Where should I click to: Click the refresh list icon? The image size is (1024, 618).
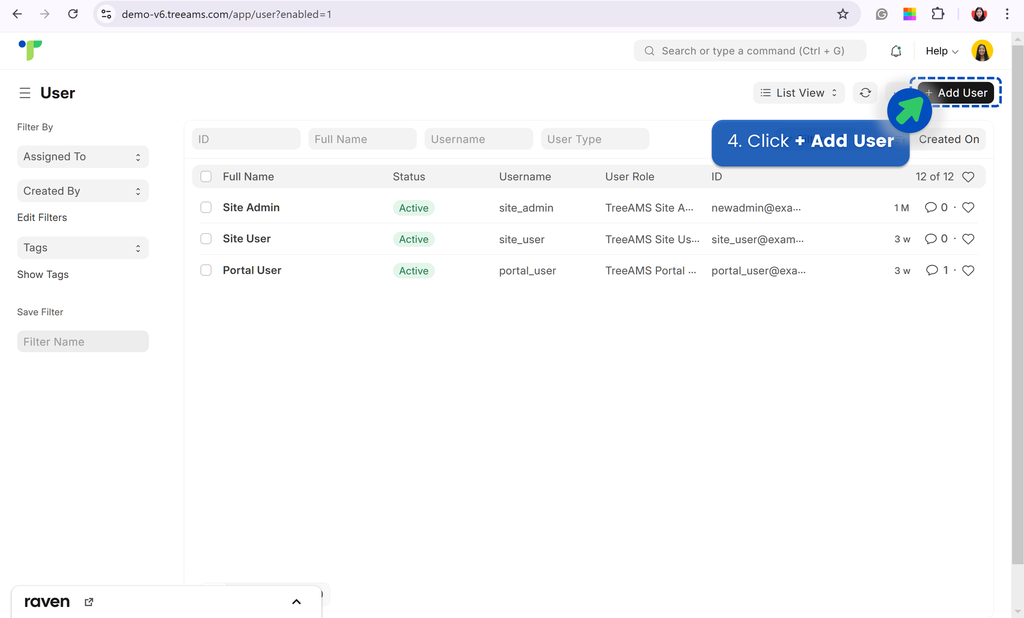point(865,93)
